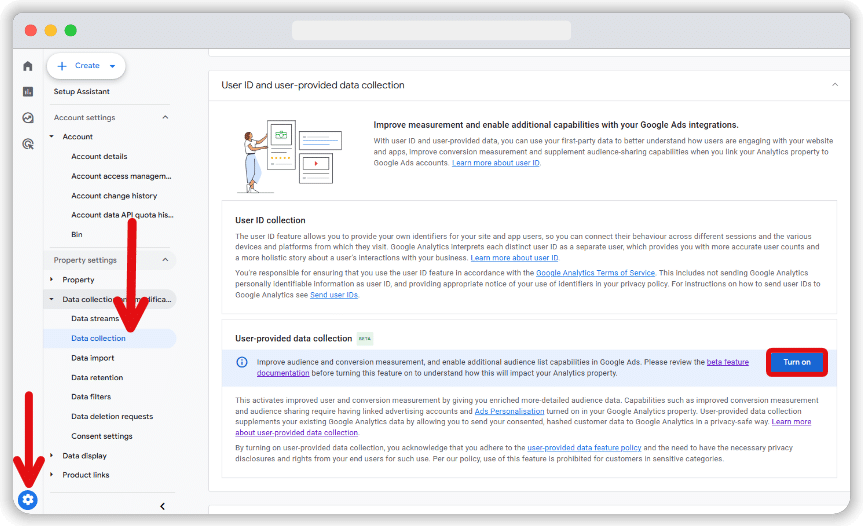Click the BETA badge next to heading
Image resolution: width=863 pixels, height=526 pixels.
tap(364, 338)
